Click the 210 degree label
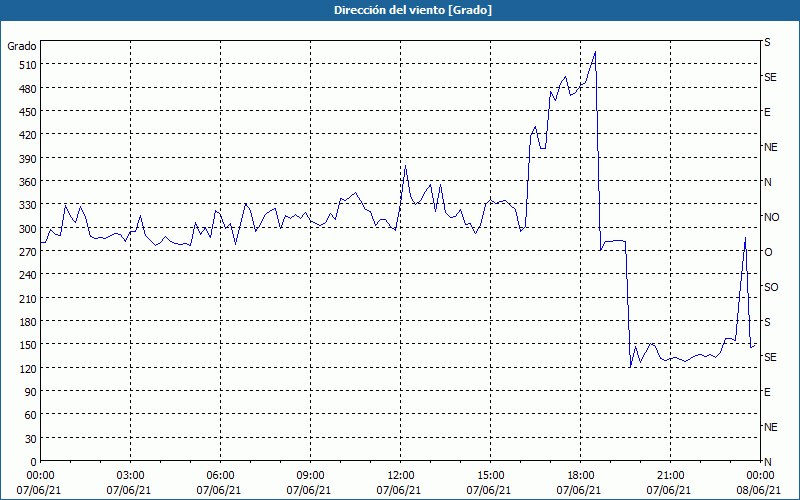The image size is (800, 500). (28, 298)
